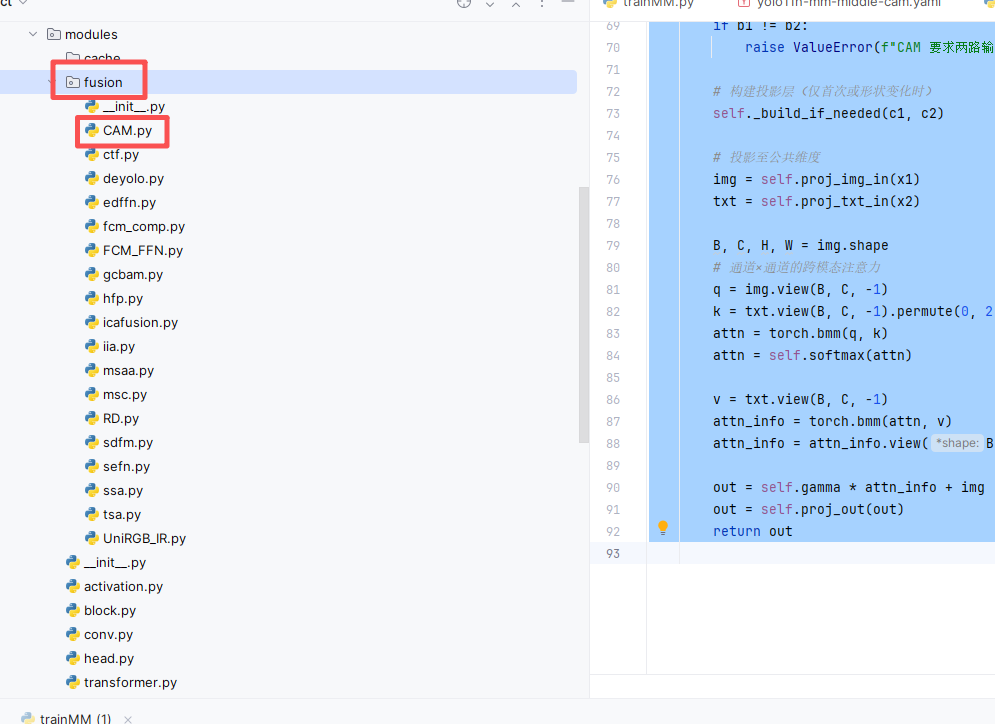Click the Python icon of msaa.py
The width and height of the screenshot is (995, 724).
92,371
